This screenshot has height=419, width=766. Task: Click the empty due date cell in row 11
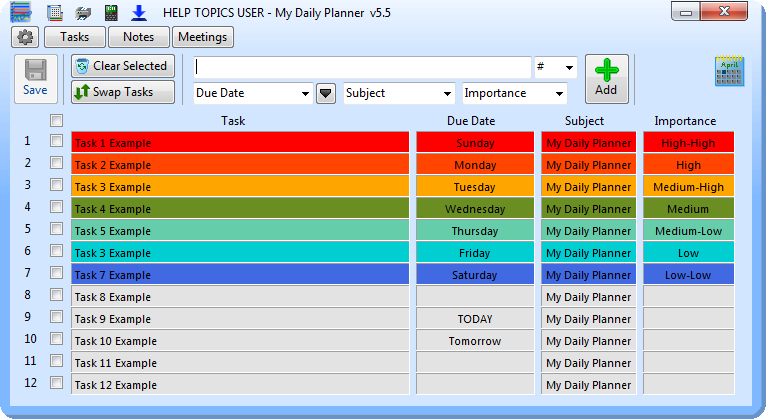tap(475, 362)
